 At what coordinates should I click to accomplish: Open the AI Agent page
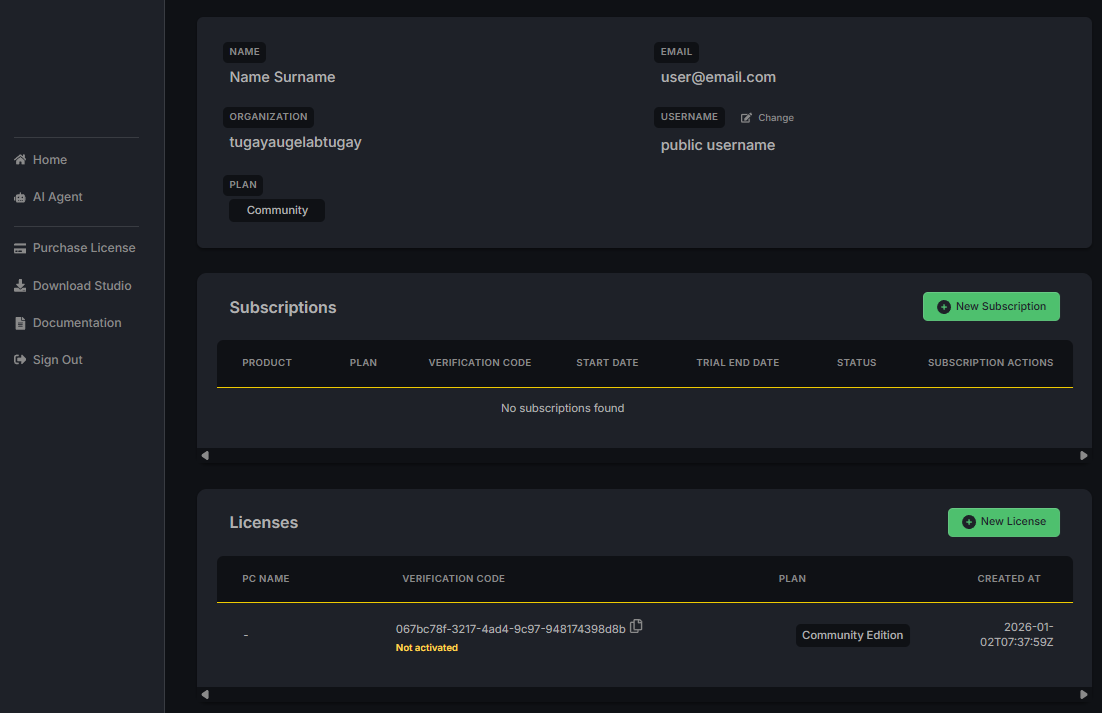point(57,197)
